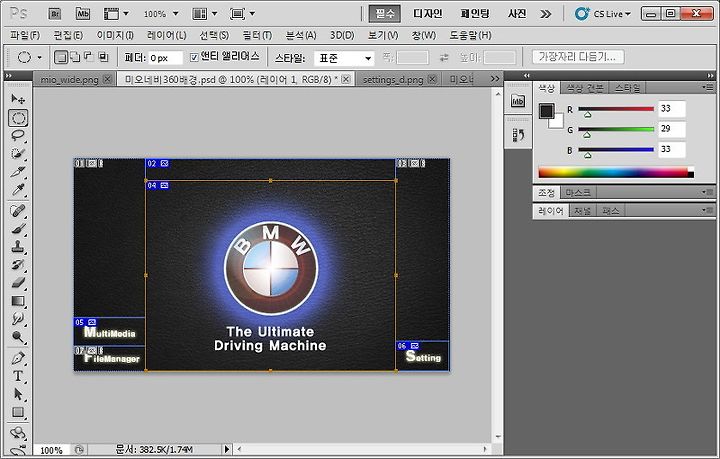This screenshot has height=459, width=720.
Task: Open the status bar info arrow menu
Action: tap(227, 449)
